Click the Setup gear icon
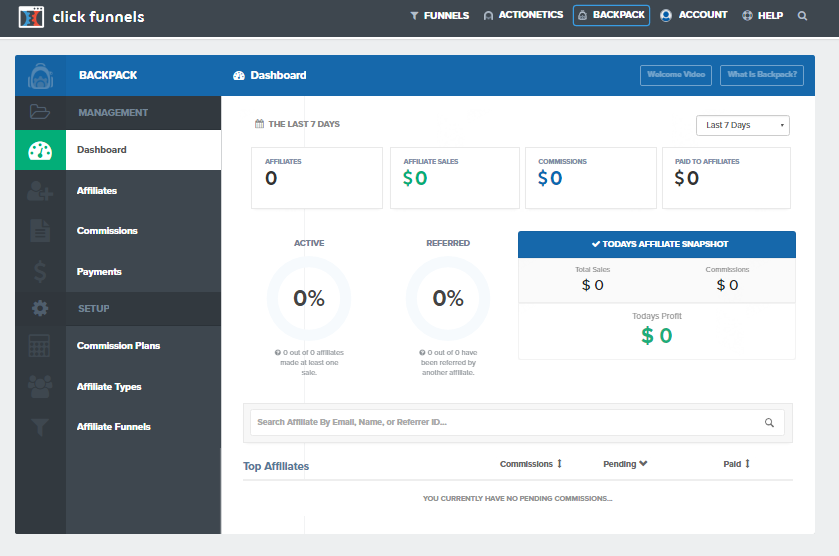 click(40, 308)
